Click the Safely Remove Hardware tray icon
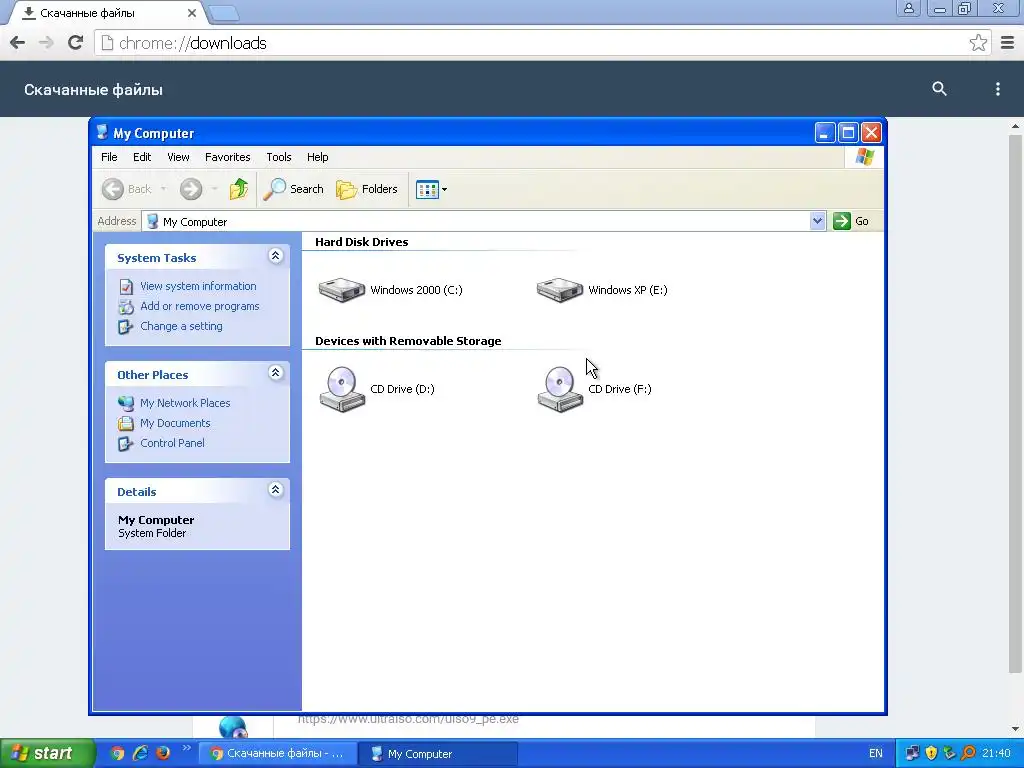 tap(950, 754)
